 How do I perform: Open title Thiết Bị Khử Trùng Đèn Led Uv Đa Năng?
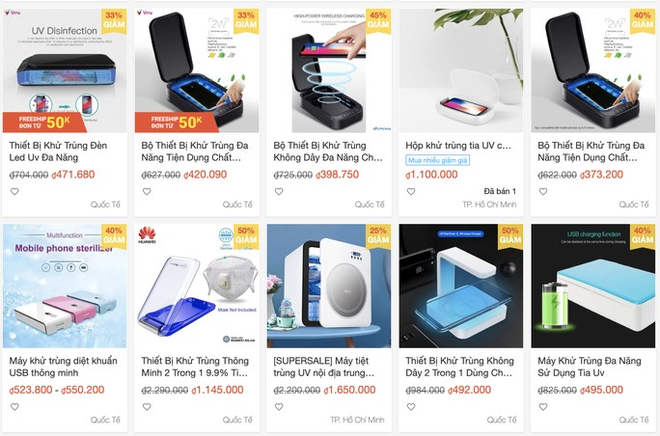click(59, 152)
